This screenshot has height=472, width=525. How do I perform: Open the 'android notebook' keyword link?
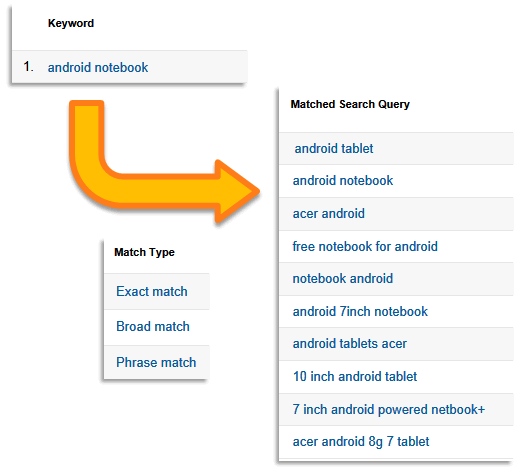coord(98,67)
